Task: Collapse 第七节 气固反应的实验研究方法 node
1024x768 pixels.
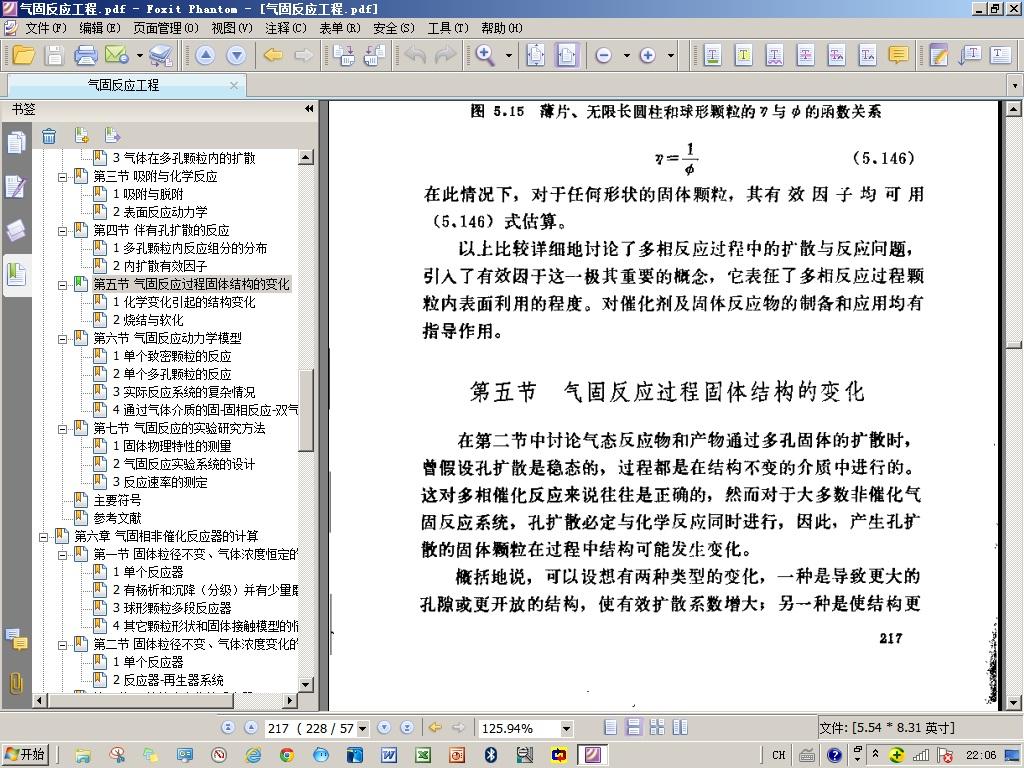Action: [x=62, y=428]
